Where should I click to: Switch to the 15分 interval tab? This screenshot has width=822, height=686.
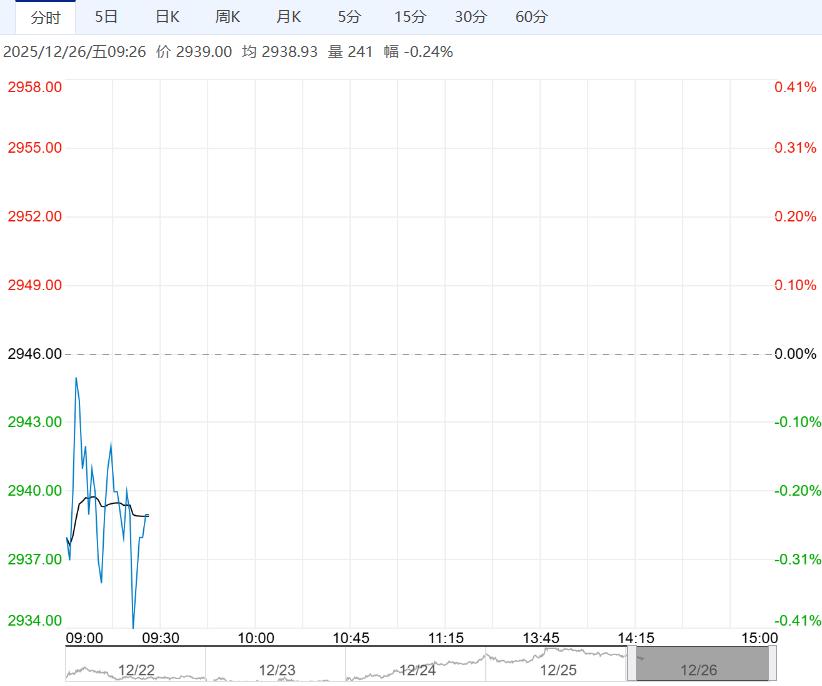(410, 17)
